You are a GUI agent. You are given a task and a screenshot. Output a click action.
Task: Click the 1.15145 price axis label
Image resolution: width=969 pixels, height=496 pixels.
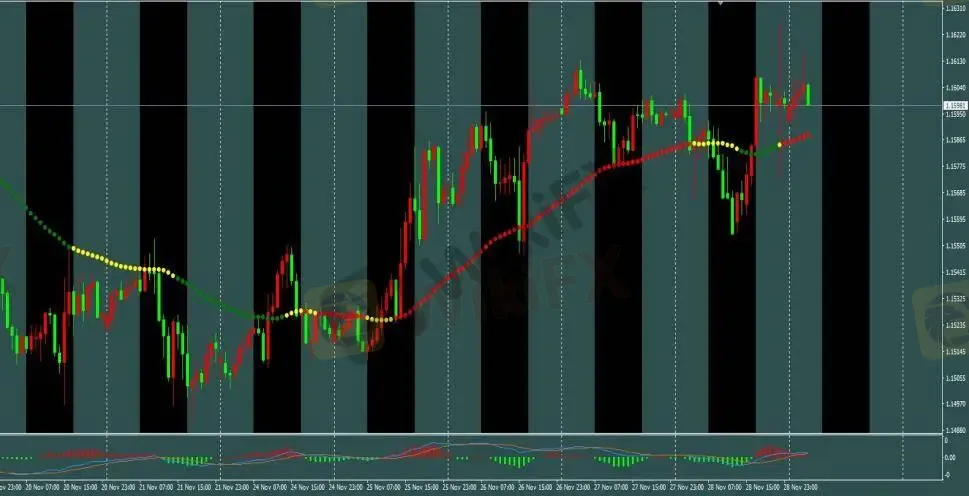click(x=955, y=351)
